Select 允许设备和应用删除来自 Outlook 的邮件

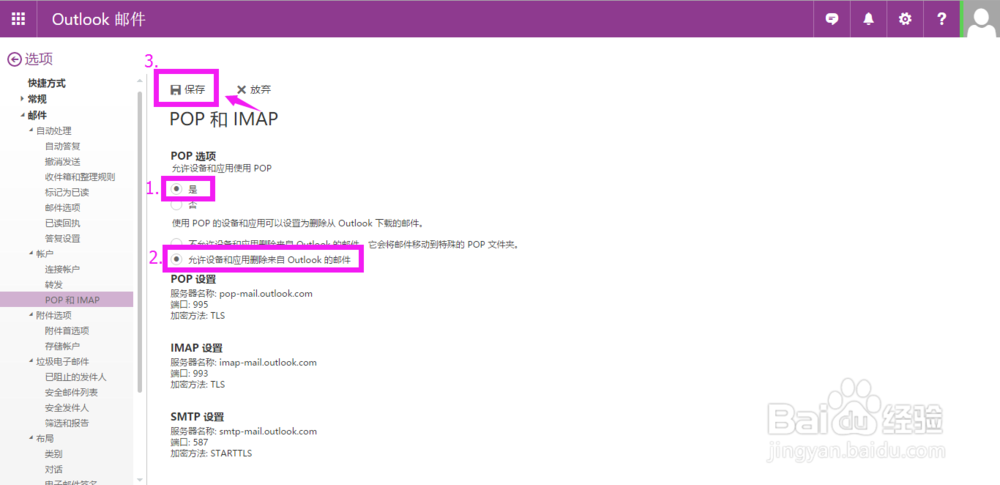click(x=177, y=260)
